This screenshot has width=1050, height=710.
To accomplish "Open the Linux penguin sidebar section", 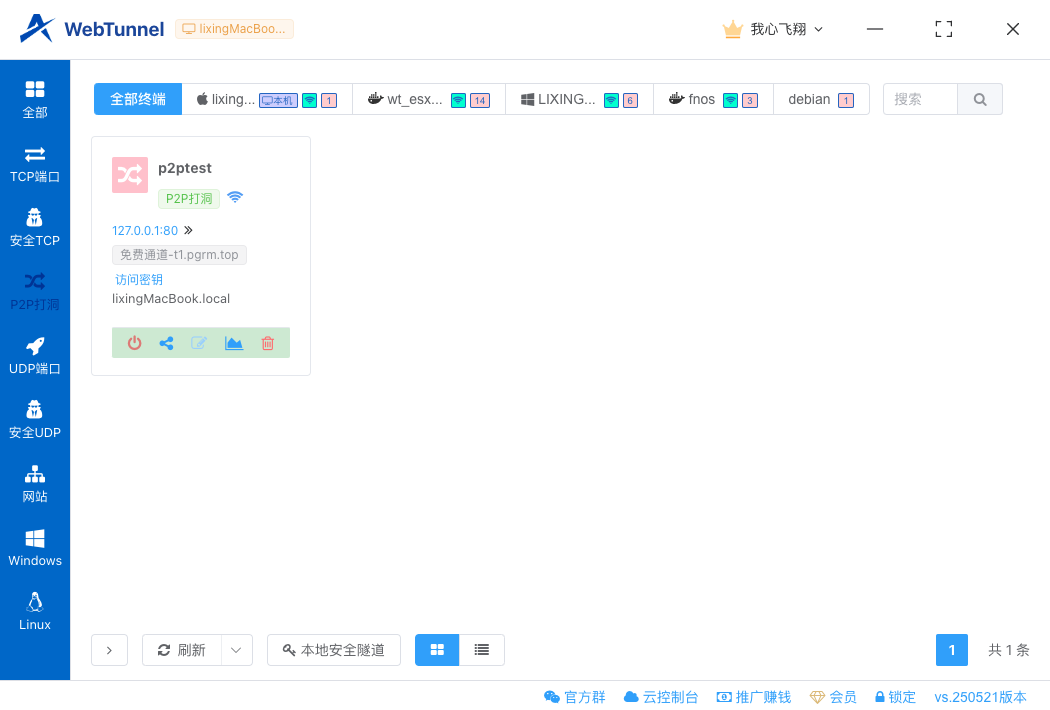I will point(35,612).
